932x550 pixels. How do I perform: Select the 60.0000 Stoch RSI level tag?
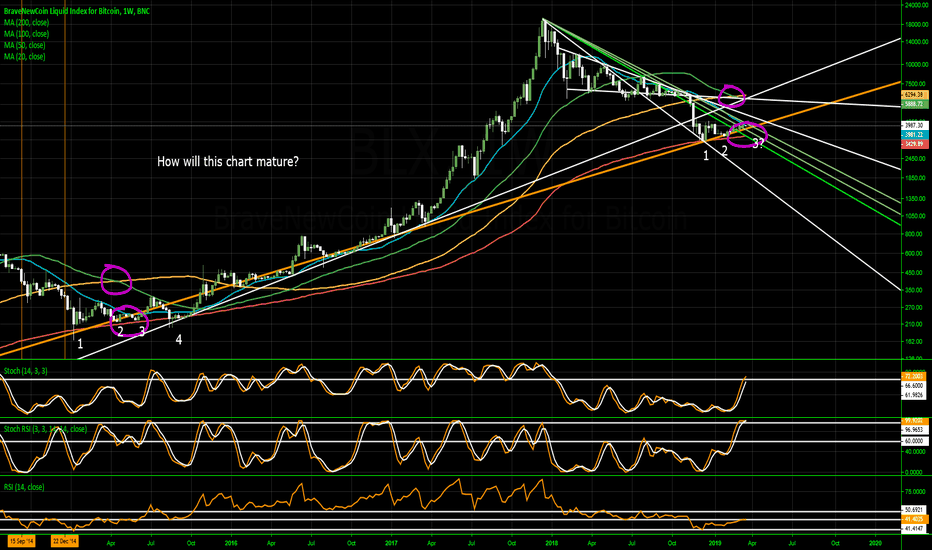[x=916, y=441]
